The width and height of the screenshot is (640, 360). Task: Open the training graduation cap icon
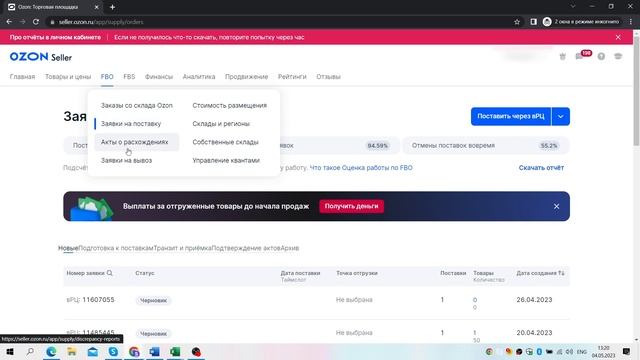(x=618, y=56)
